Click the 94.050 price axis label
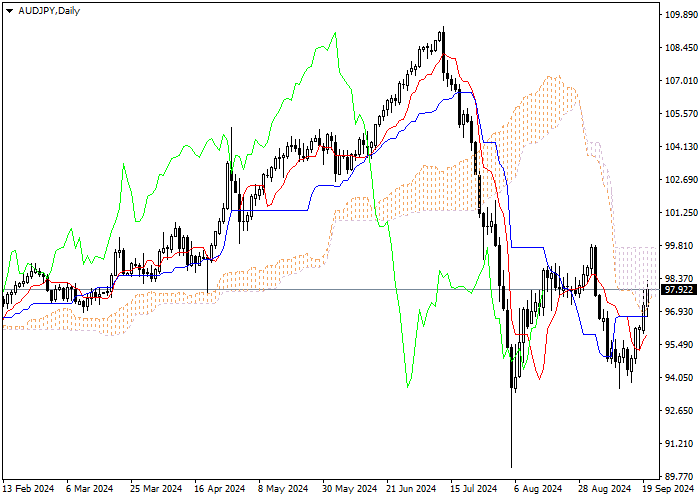This screenshot has width=700, height=500. (679, 378)
